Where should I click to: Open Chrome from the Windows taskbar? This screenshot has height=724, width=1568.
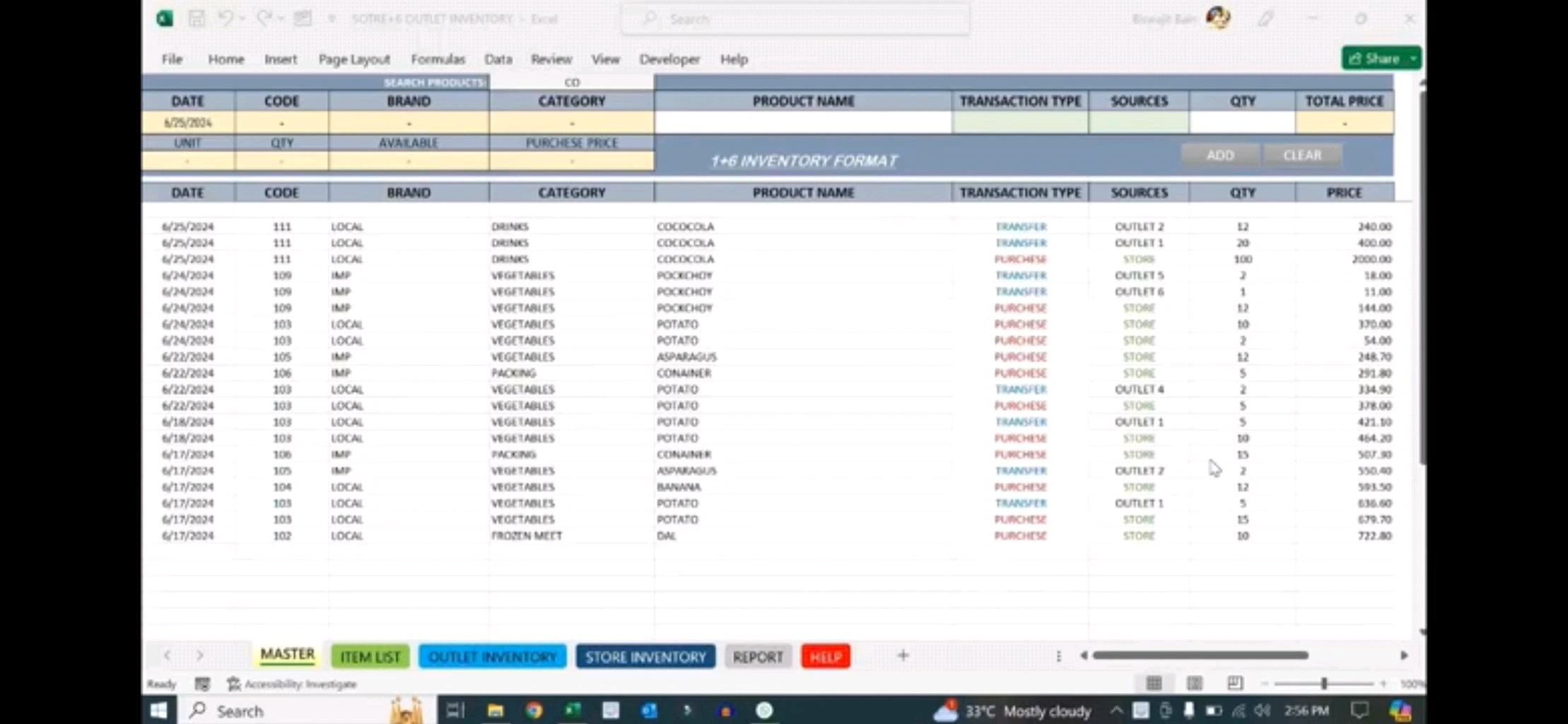[534, 711]
